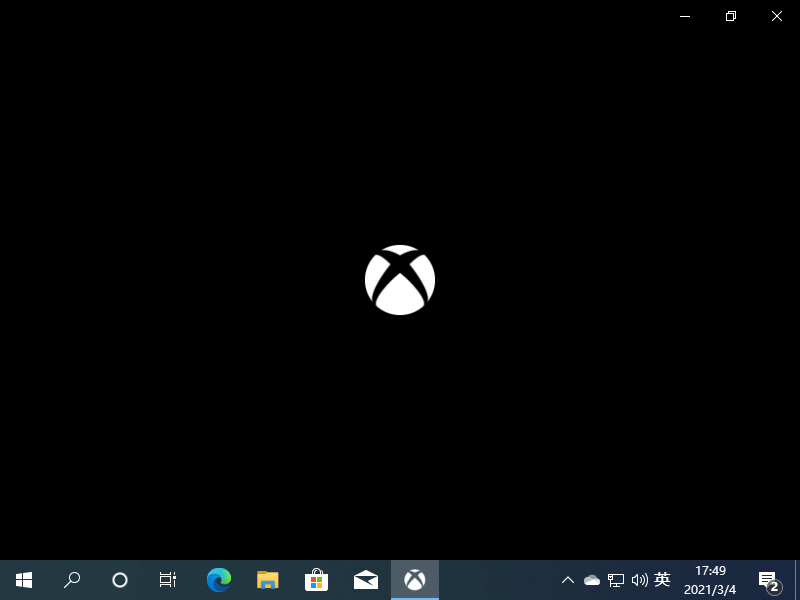Expand the hidden system tray icons
Screen dimensions: 800x600
point(567,580)
